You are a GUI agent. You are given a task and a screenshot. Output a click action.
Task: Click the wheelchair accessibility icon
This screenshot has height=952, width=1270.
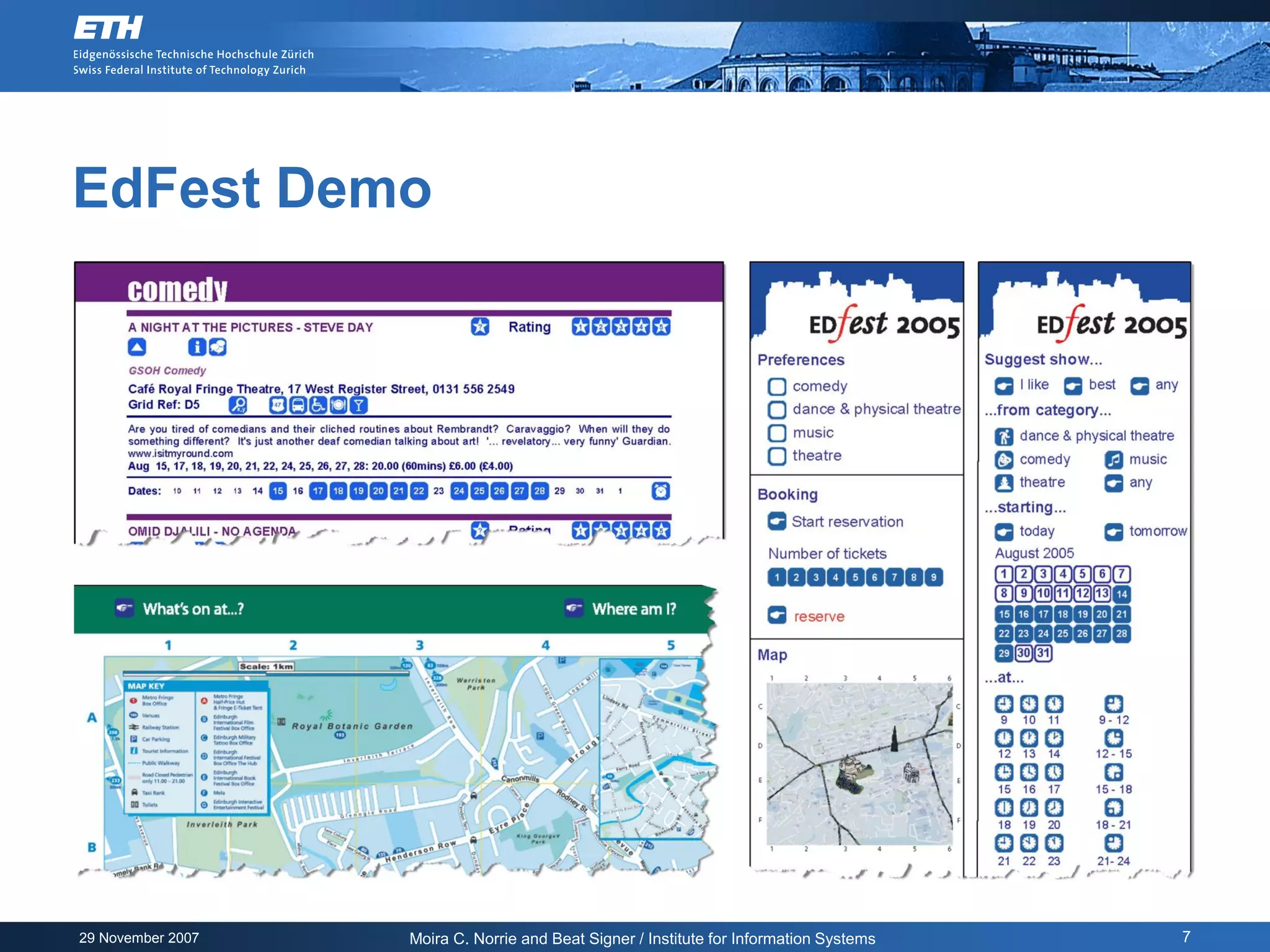pyautogui.click(x=318, y=405)
